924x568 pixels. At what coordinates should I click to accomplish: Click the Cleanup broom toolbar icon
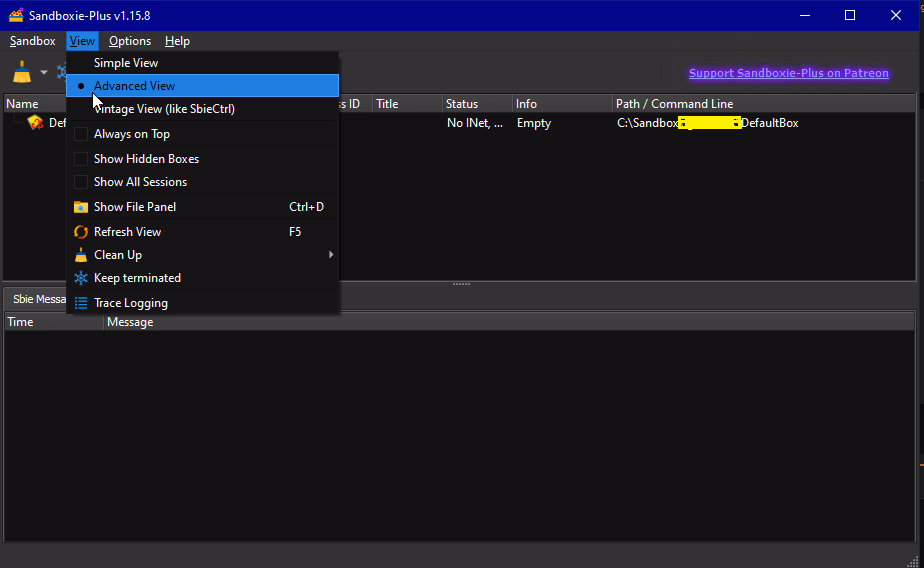pyautogui.click(x=22, y=73)
